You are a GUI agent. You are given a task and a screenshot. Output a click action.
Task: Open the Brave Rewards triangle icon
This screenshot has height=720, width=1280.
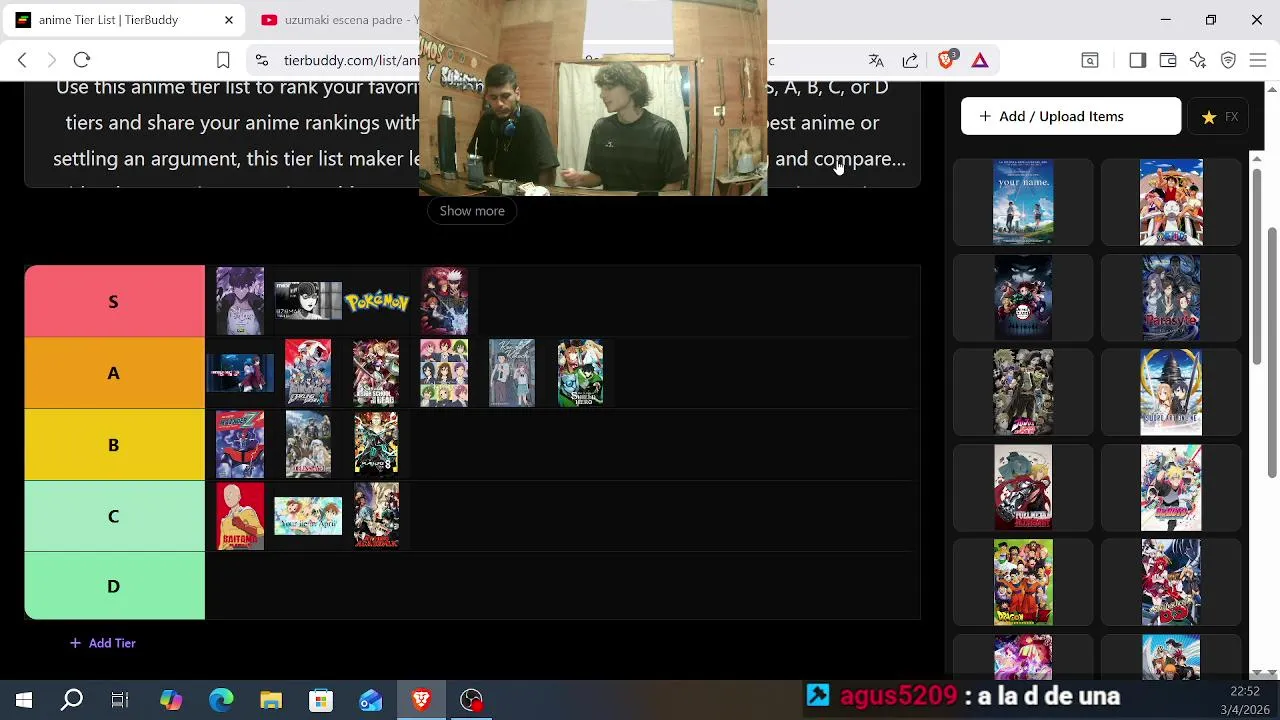pos(980,60)
